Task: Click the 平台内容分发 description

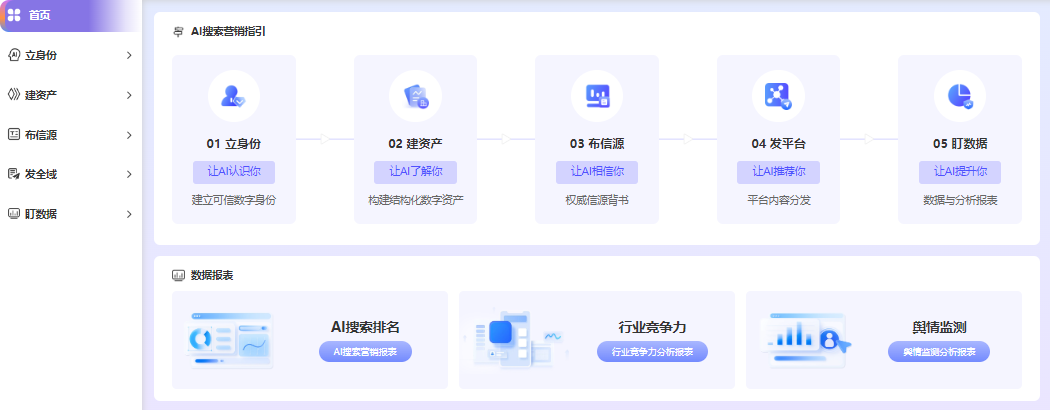Action: pos(778,200)
